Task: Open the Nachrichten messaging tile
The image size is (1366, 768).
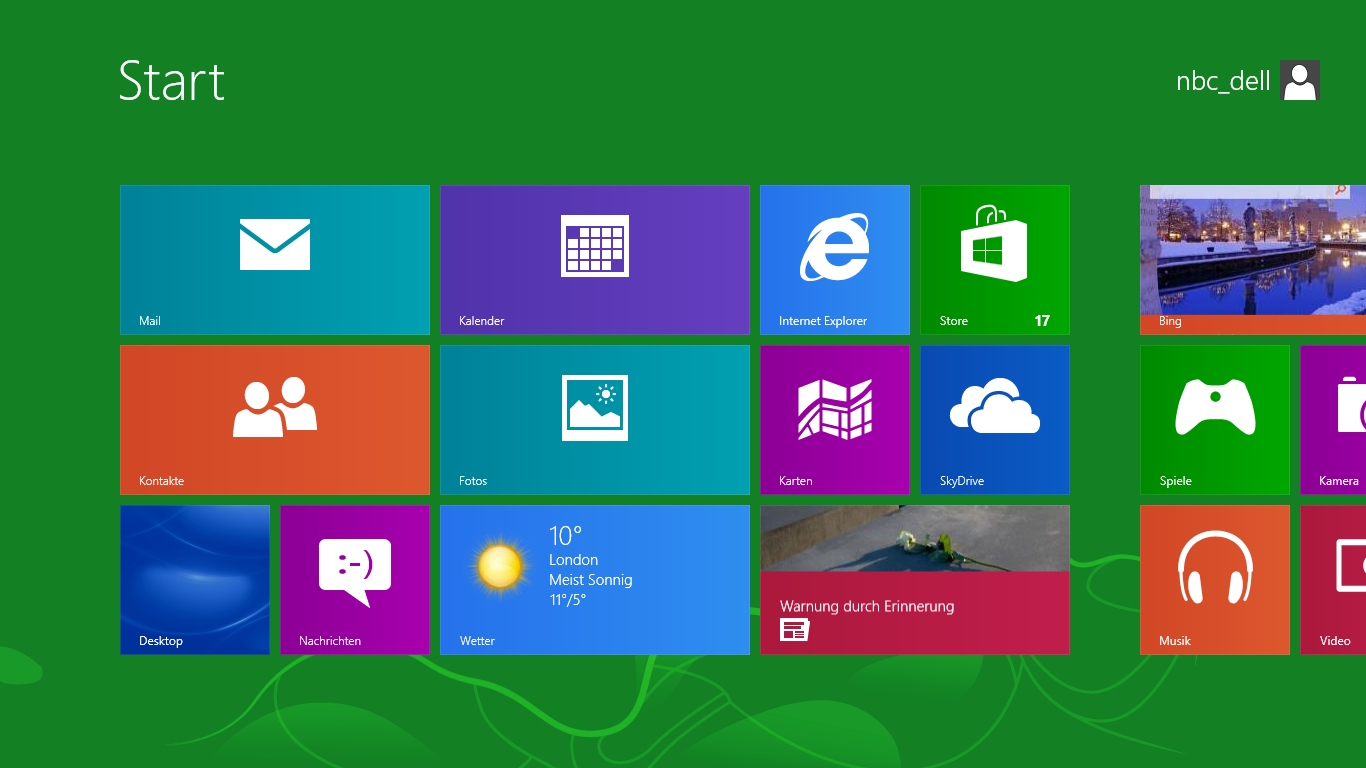Action: point(355,580)
